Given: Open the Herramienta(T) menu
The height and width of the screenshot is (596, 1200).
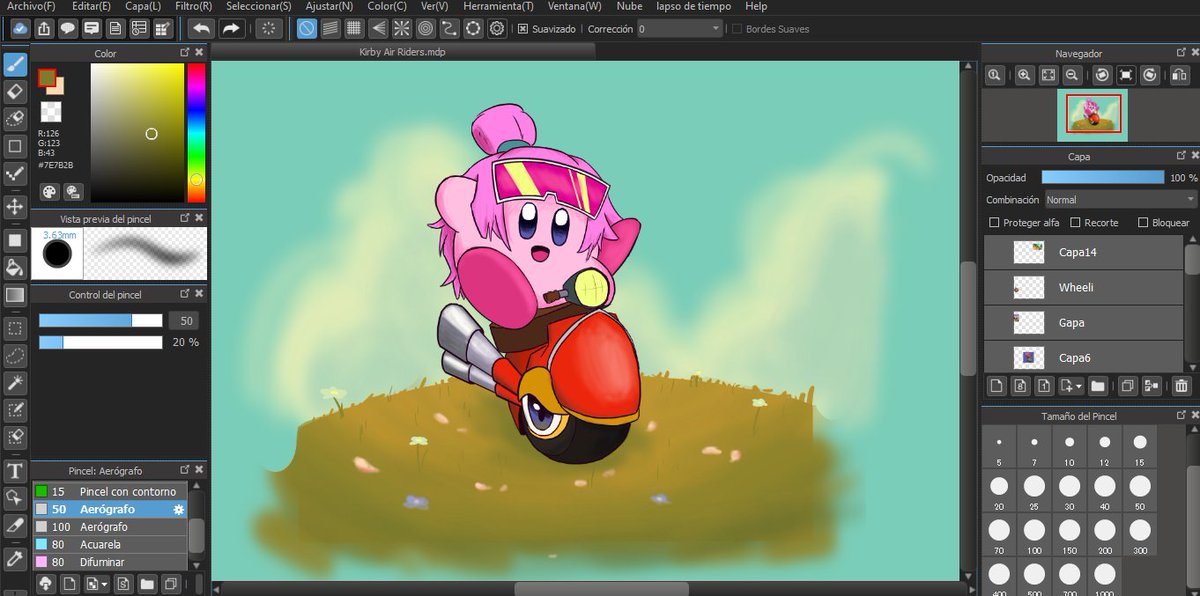Looking at the screenshot, I should (x=499, y=6).
